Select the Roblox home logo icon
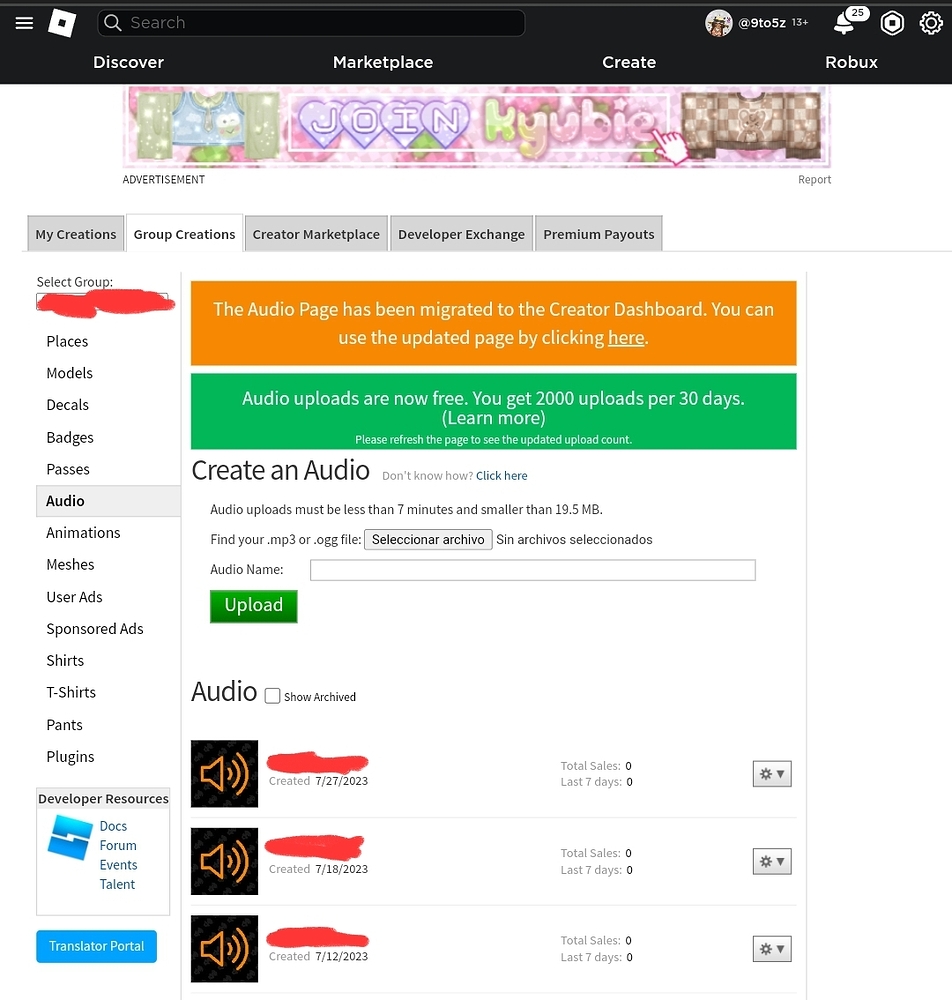The height and width of the screenshot is (1000, 952). (x=61, y=23)
